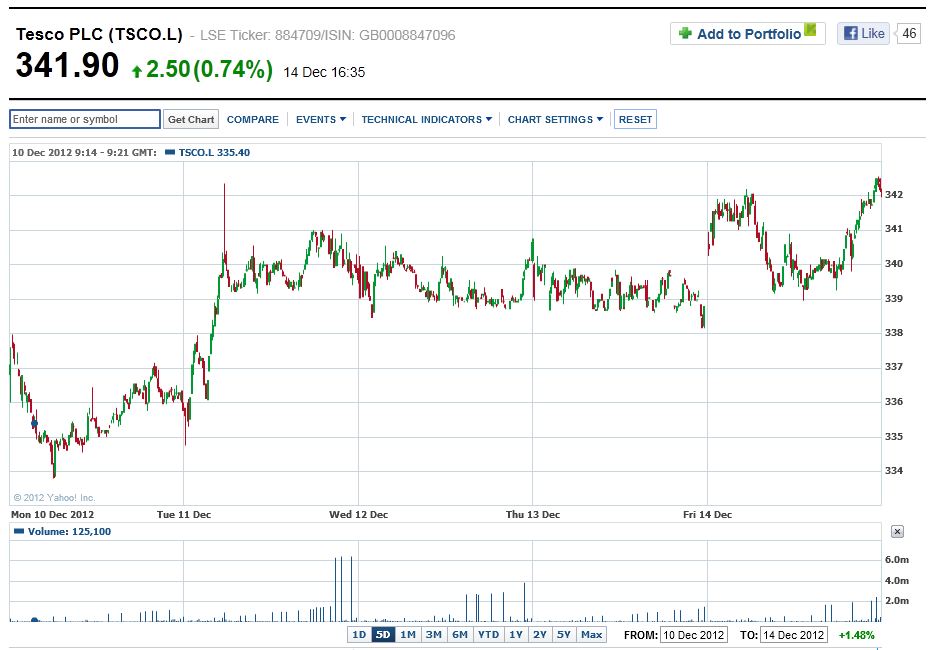Click the timestamp '14 Dec 16:35'
Viewport: 931px width, 650px height.
(x=324, y=72)
